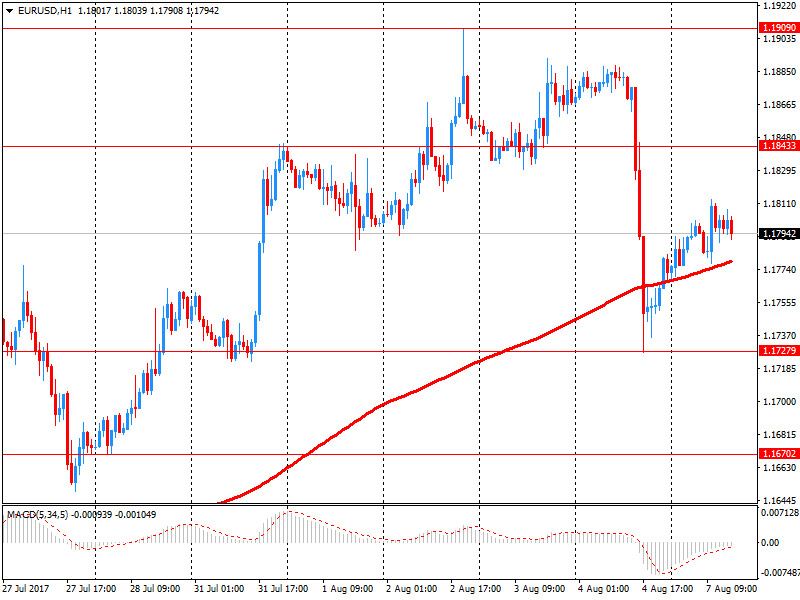Open the chart menu triangle beside EURUSD,H1
This screenshot has height=600, width=800.
[9, 11]
